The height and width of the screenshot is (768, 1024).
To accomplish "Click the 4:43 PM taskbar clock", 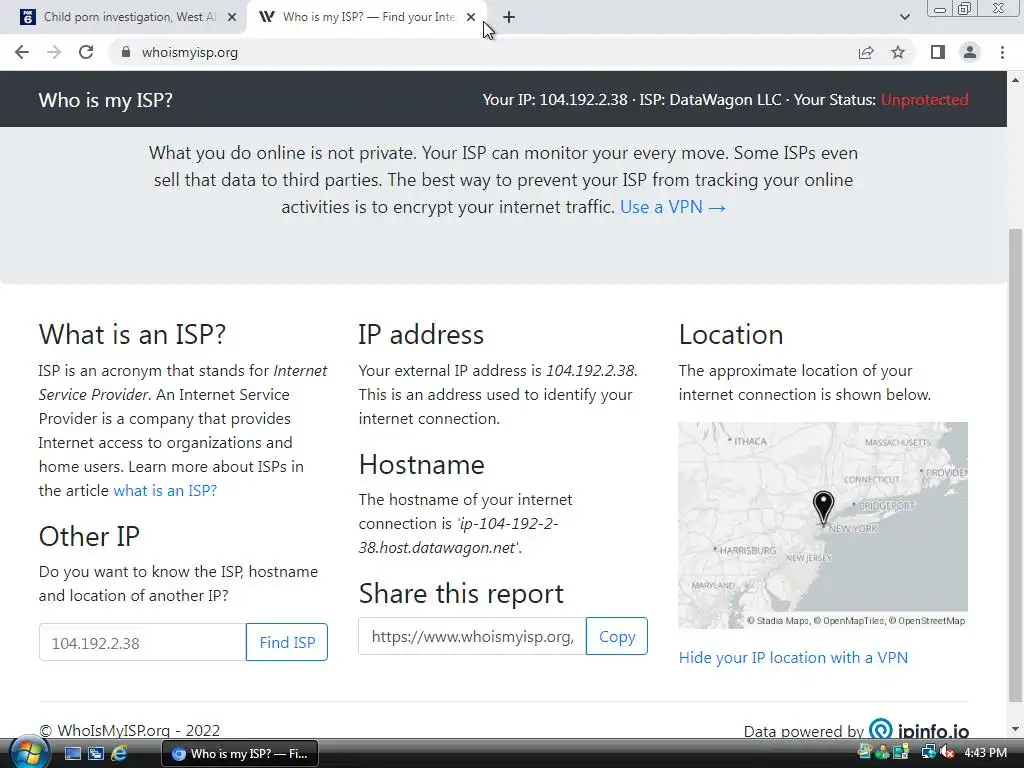I will (985, 753).
